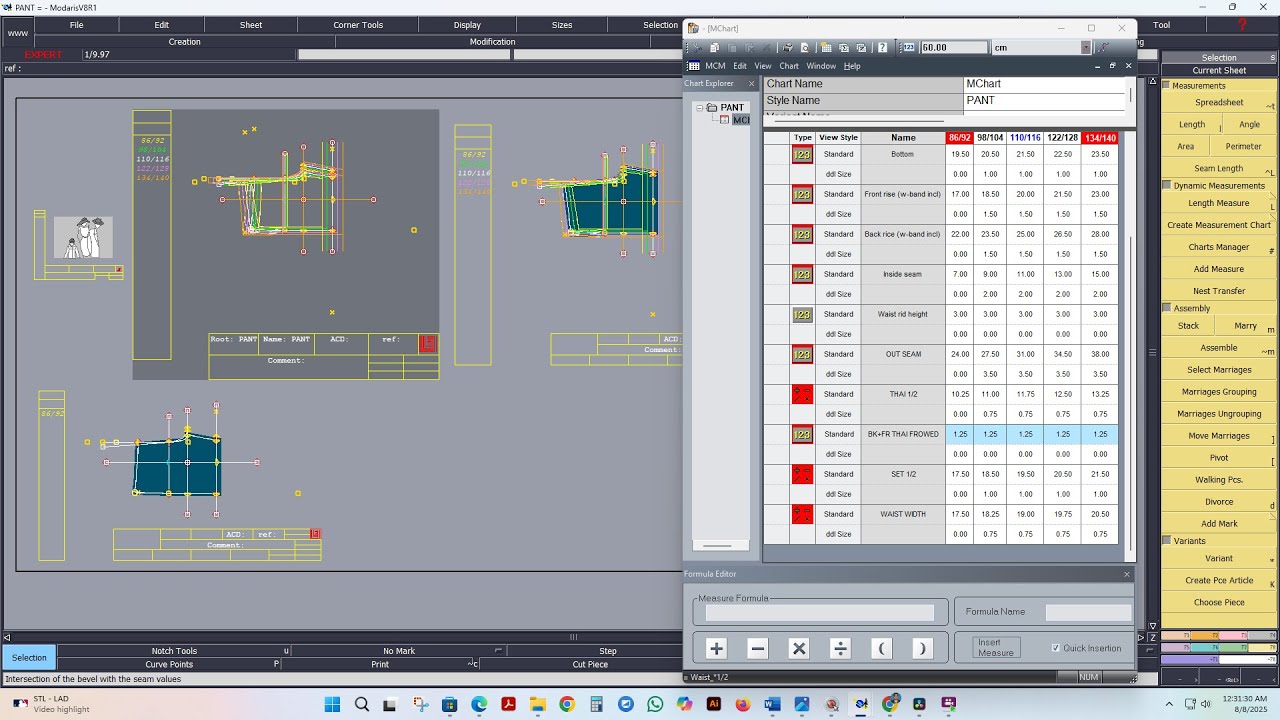Click the Notch Tools button at bottom

(x=174, y=651)
